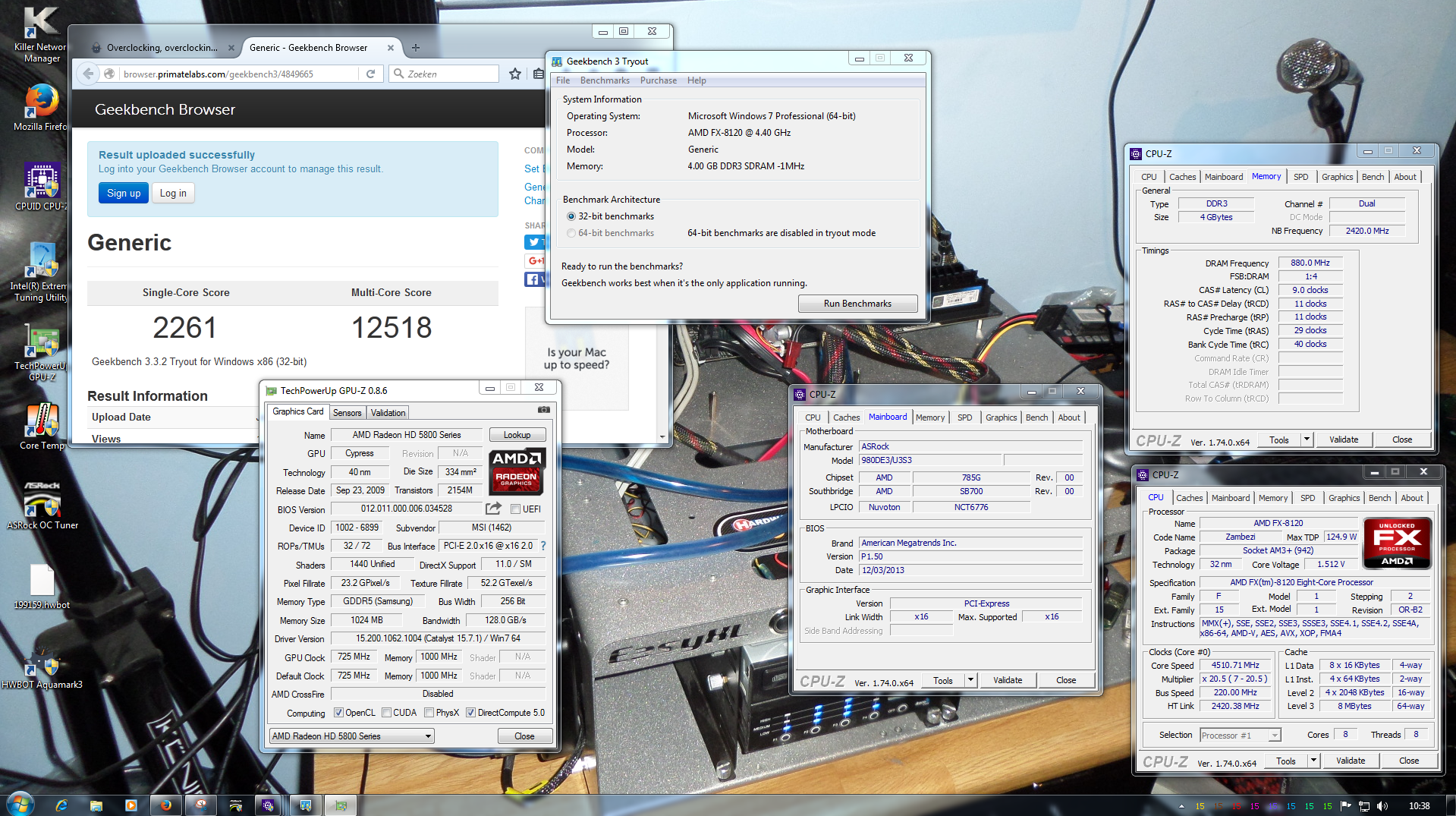Screen dimensions: 1456x816
Task: Click the AMD Radeon Graphics logo in GPU-Z
Action: (516, 471)
